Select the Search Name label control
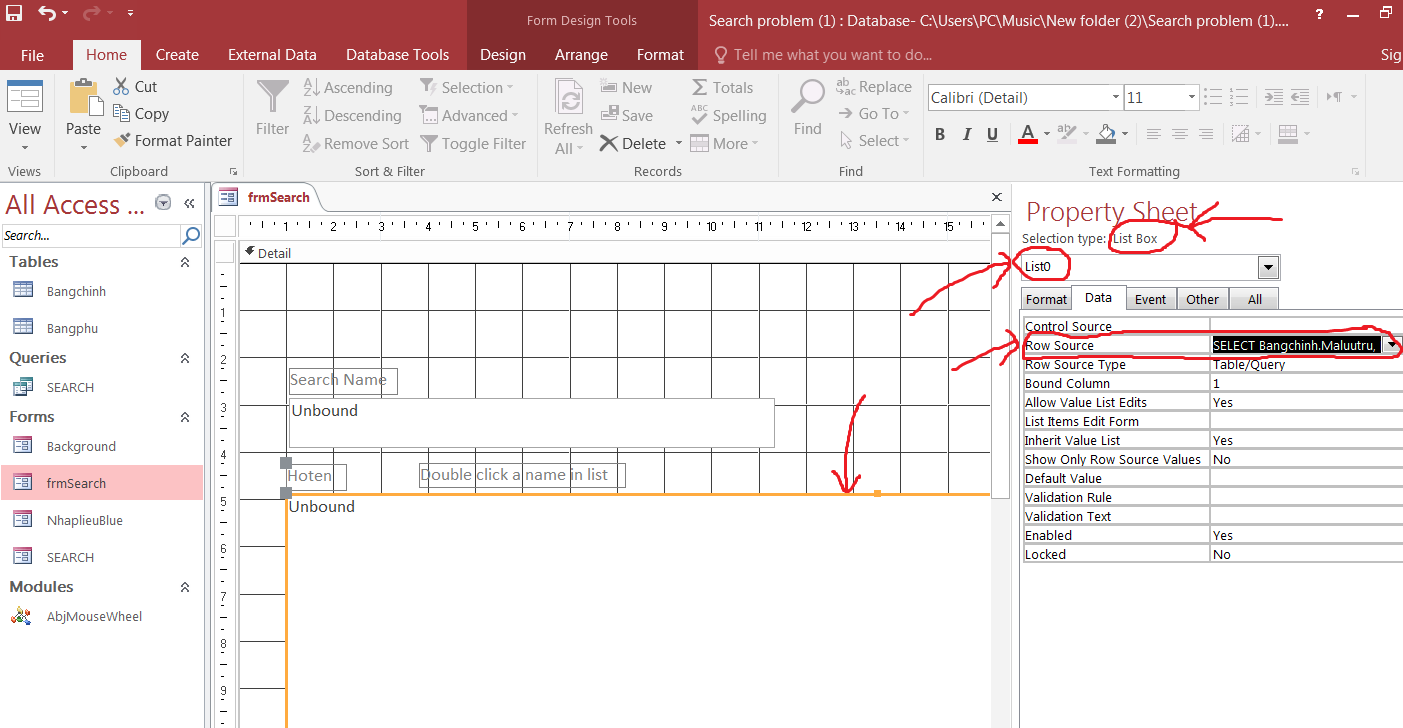The height and width of the screenshot is (728, 1403). coord(343,381)
